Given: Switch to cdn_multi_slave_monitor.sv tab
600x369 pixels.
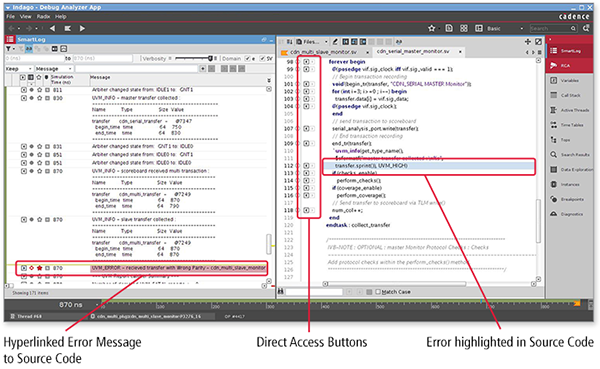Looking at the screenshot, I should 324,52.
